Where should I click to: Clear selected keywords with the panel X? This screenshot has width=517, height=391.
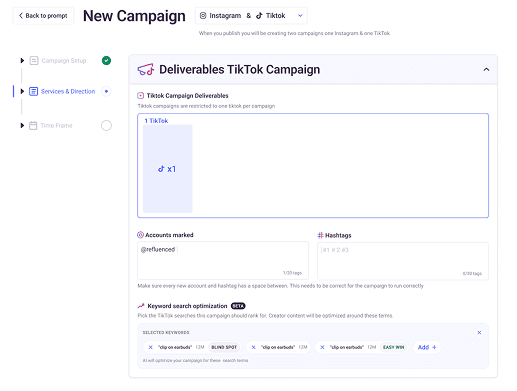(x=479, y=332)
